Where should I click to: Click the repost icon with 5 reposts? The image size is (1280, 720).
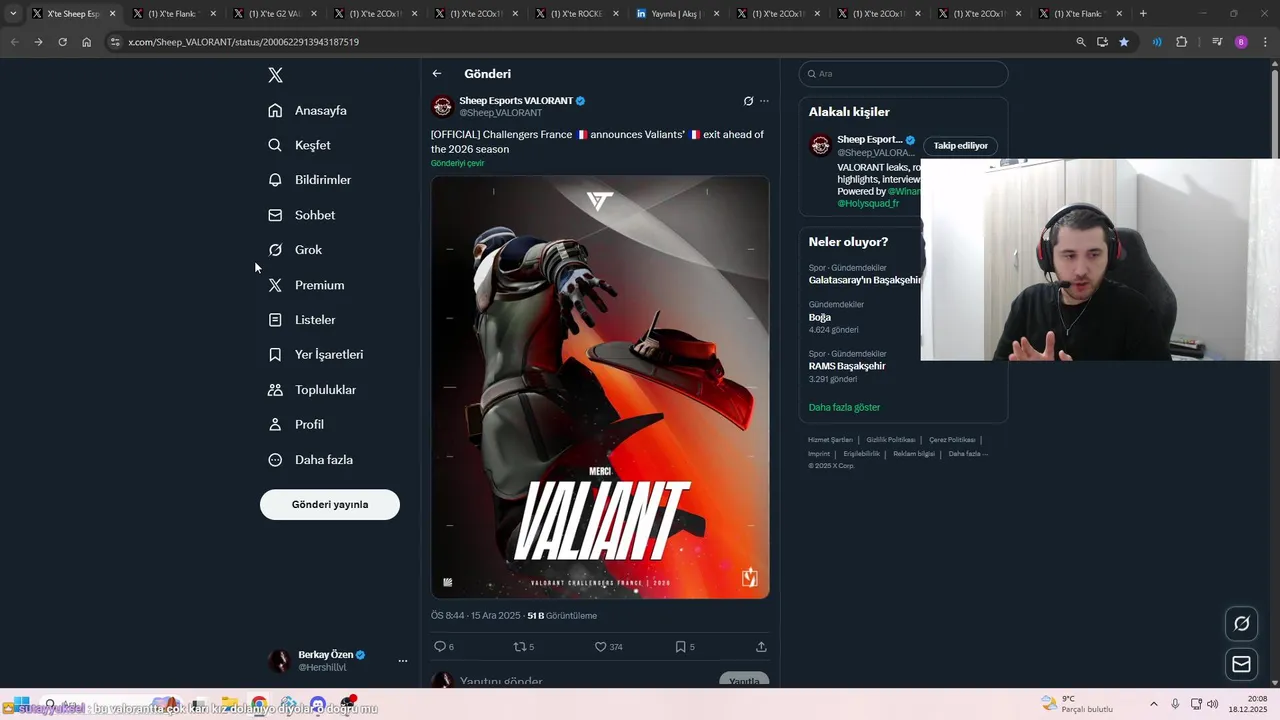pos(519,647)
